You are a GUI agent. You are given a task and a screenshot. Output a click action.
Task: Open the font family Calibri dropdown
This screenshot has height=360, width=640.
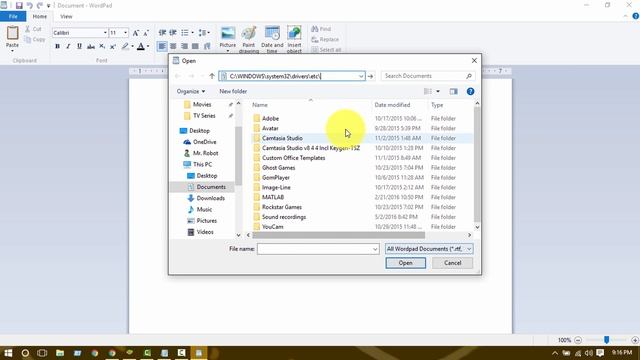pos(105,33)
